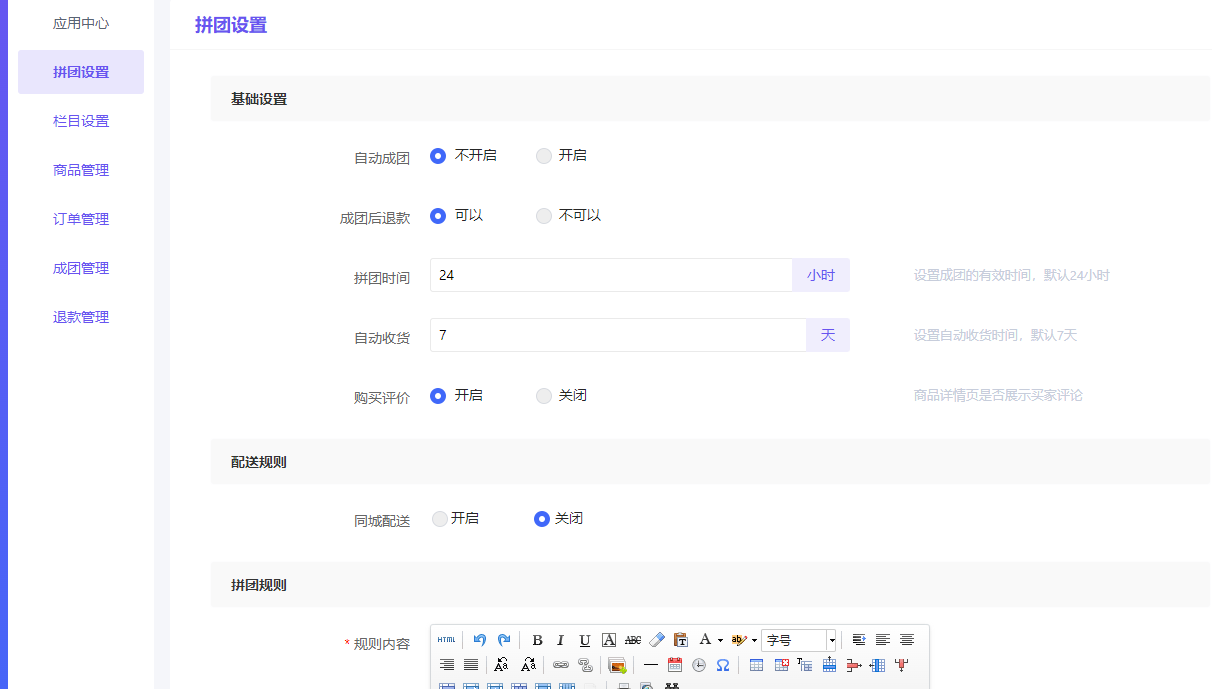Click the 拼团时间 hours input field
The height and width of the screenshot is (689, 1212).
(x=610, y=275)
